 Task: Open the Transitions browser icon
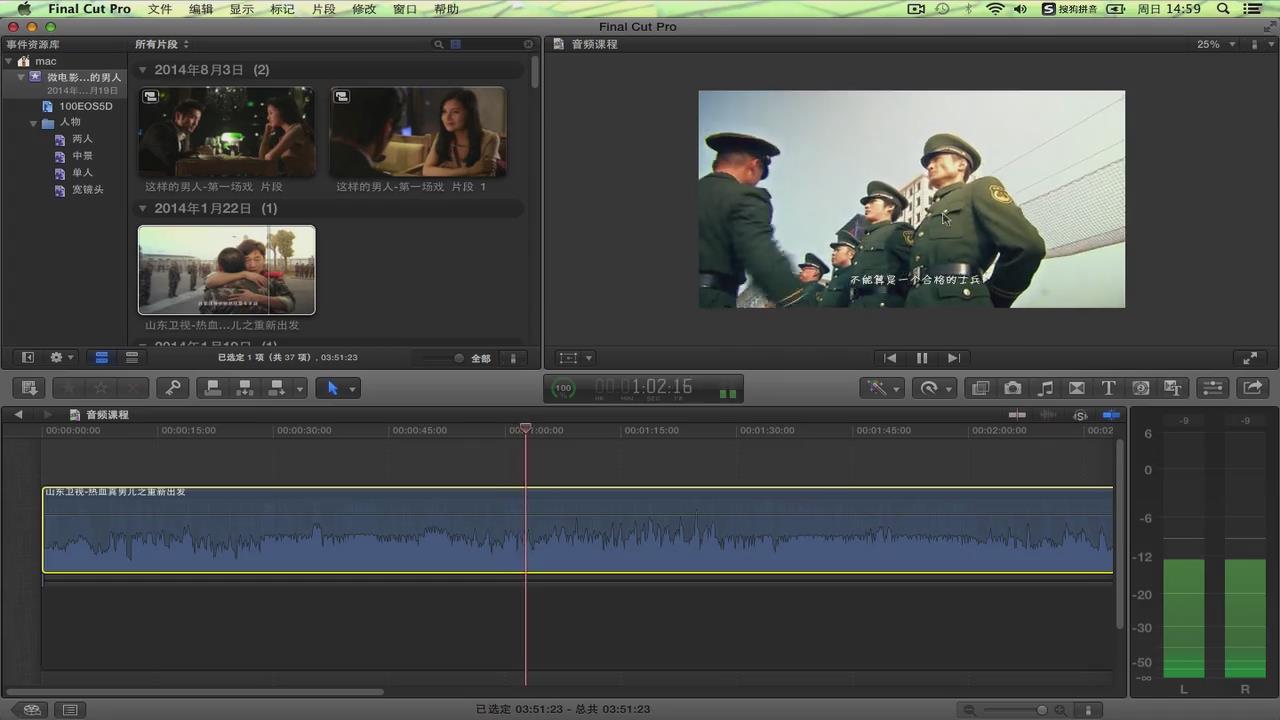(x=1077, y=388)
